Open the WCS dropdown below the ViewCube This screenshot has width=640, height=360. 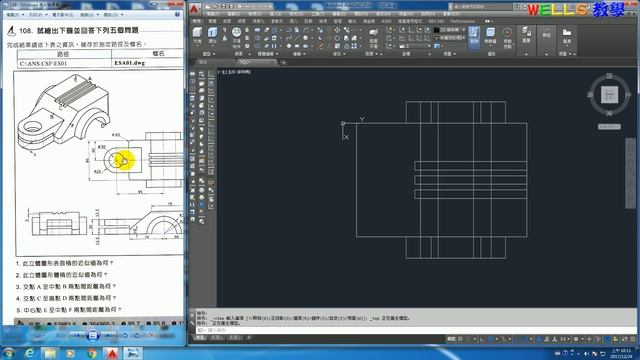coord(609,127)
